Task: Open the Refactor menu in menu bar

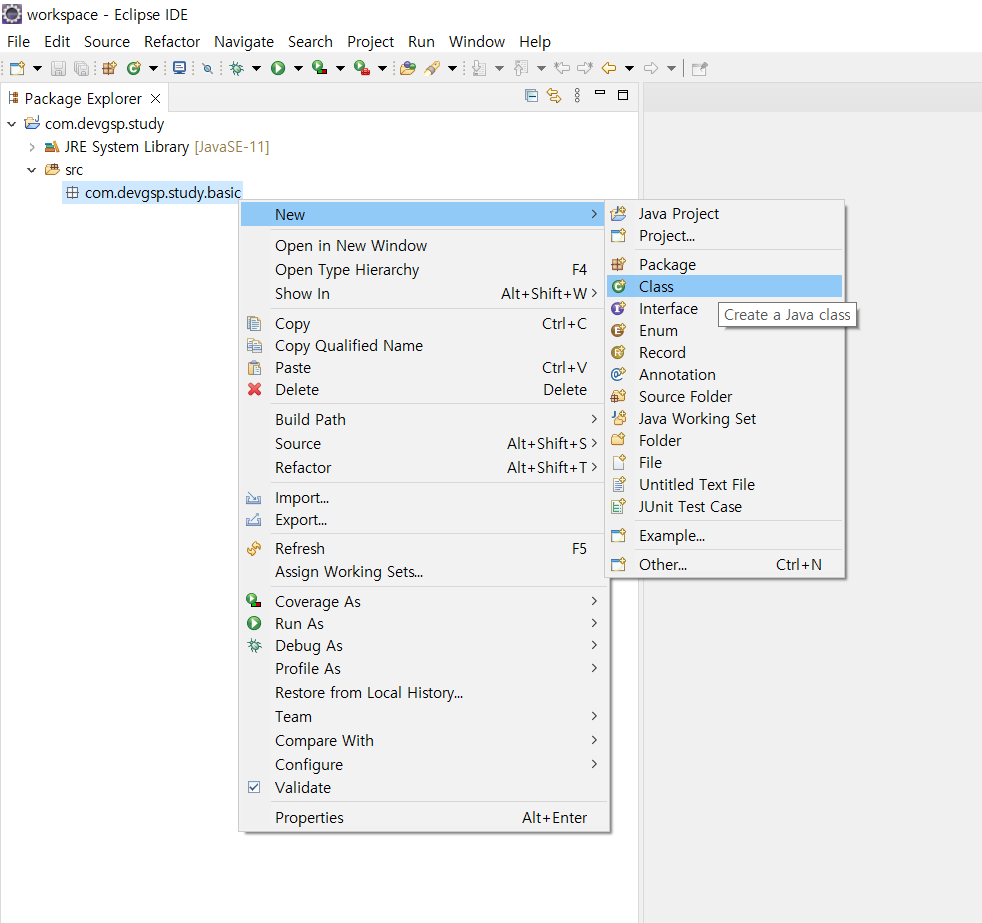Action: 172,41
